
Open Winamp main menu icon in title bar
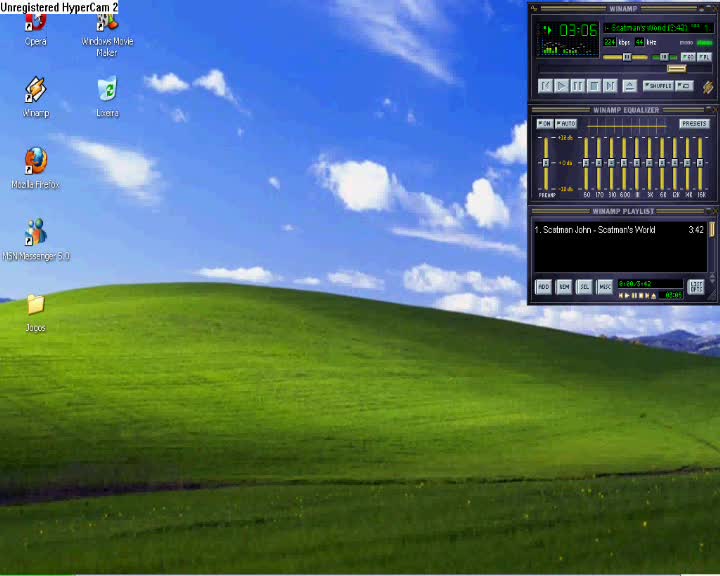coord(534,8)
